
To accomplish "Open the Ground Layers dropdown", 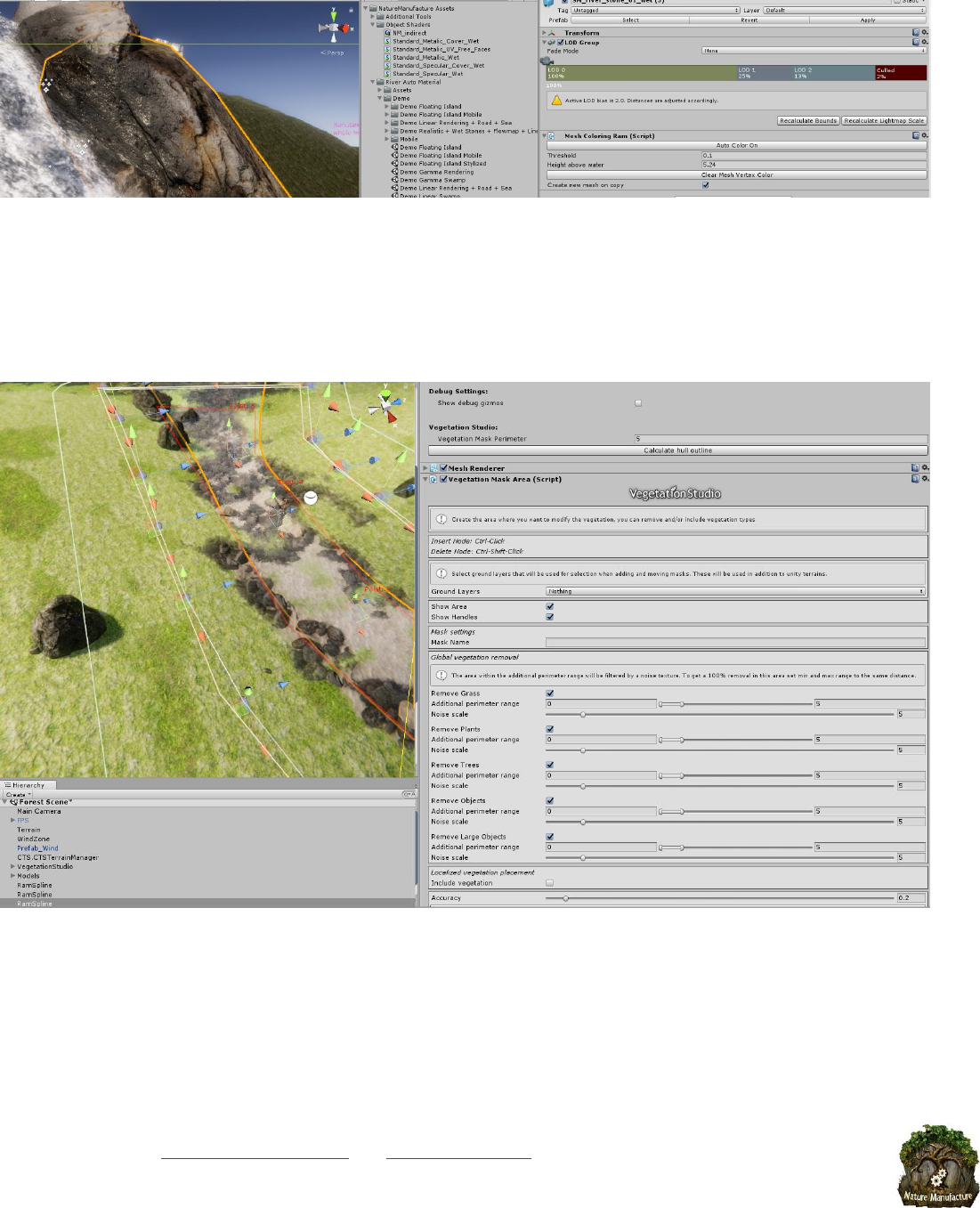I will (x=735, y=591).
